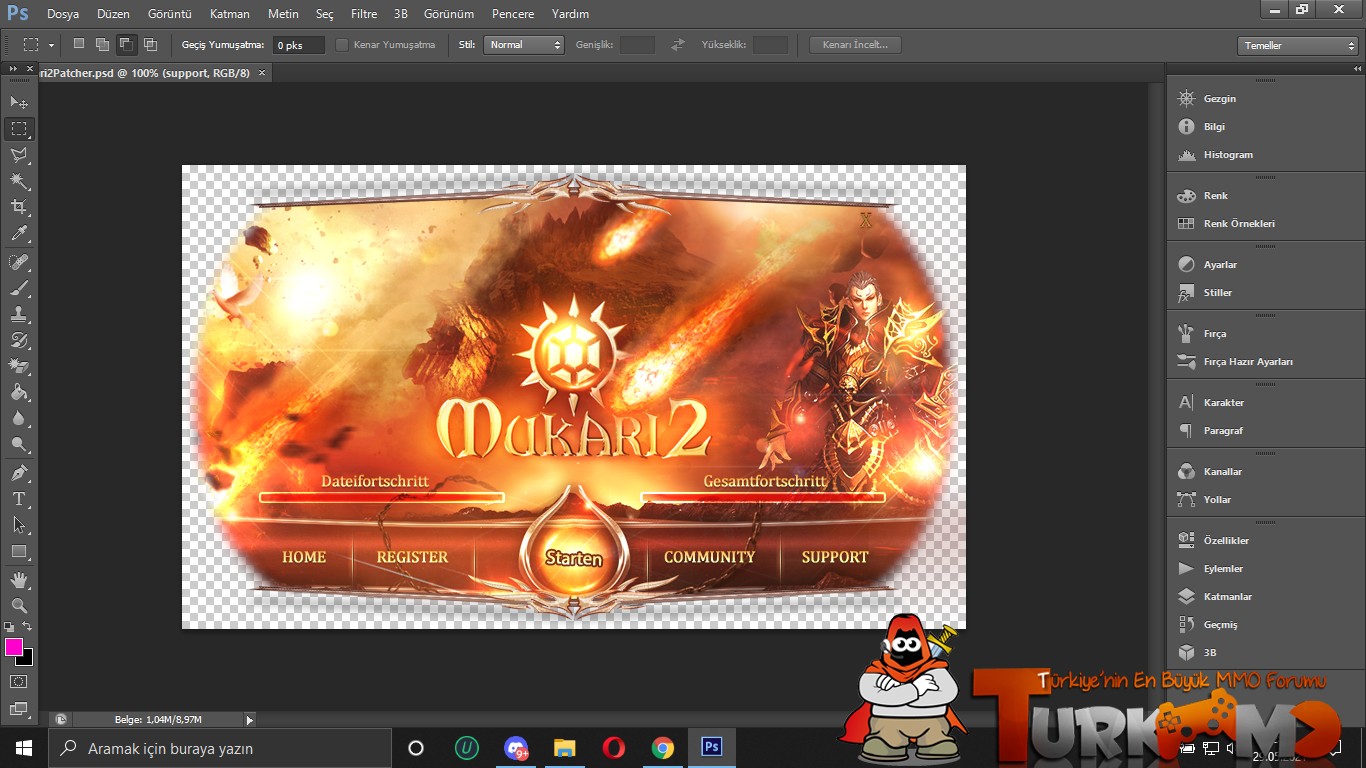Select the History Brush tool
The width and height of the screenshot is (1366, 768).
pos(19,340)
